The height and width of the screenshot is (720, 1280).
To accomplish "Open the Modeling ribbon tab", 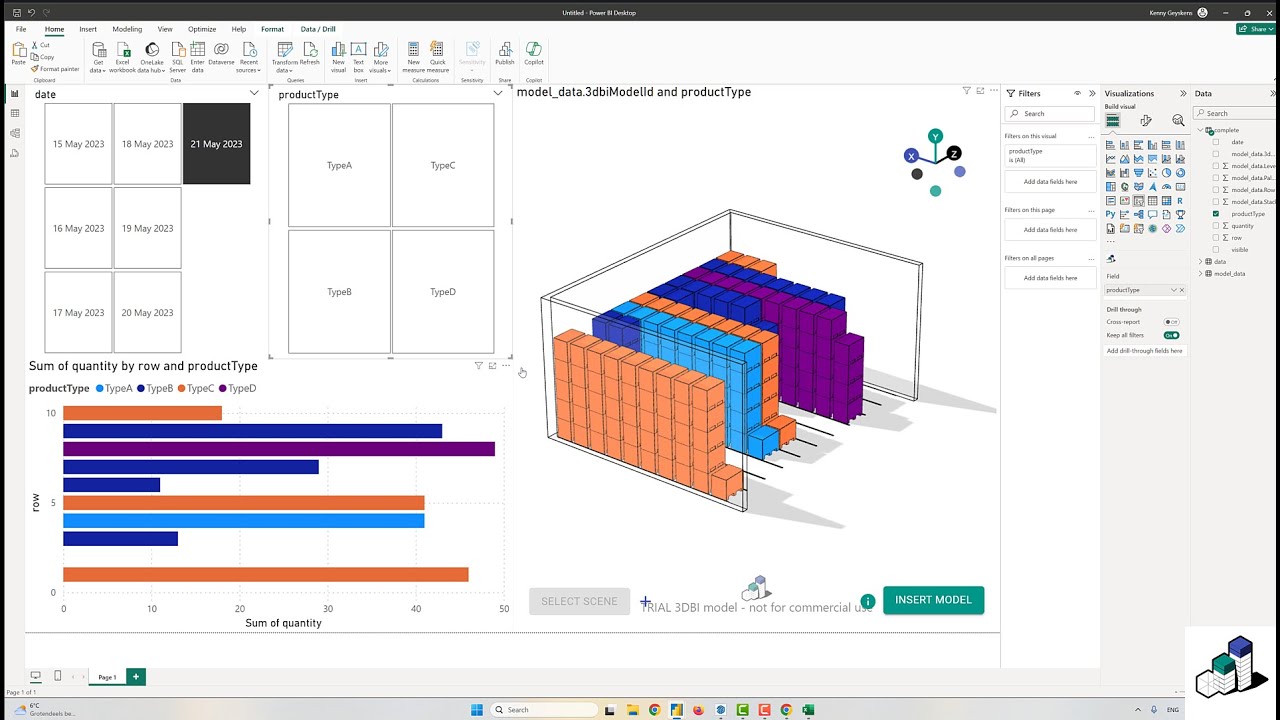I will pyautogui.click(x=127, y=29).
